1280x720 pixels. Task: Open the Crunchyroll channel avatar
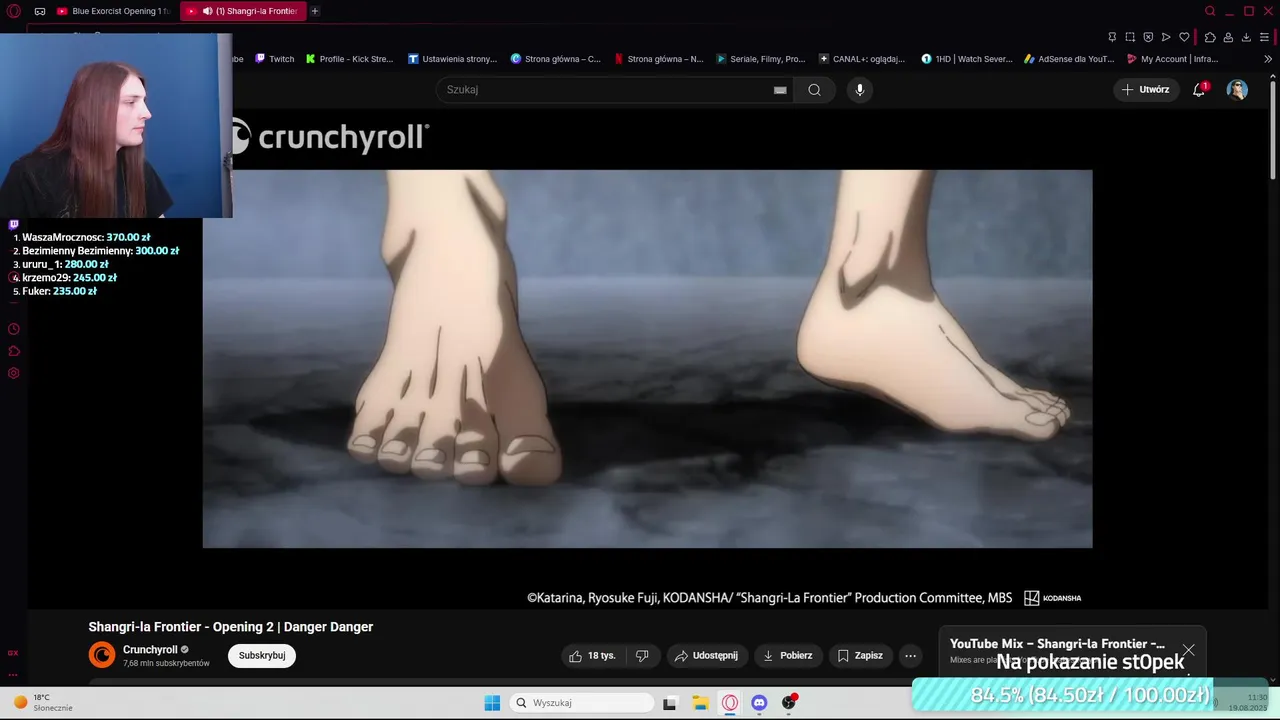point(102,655)
